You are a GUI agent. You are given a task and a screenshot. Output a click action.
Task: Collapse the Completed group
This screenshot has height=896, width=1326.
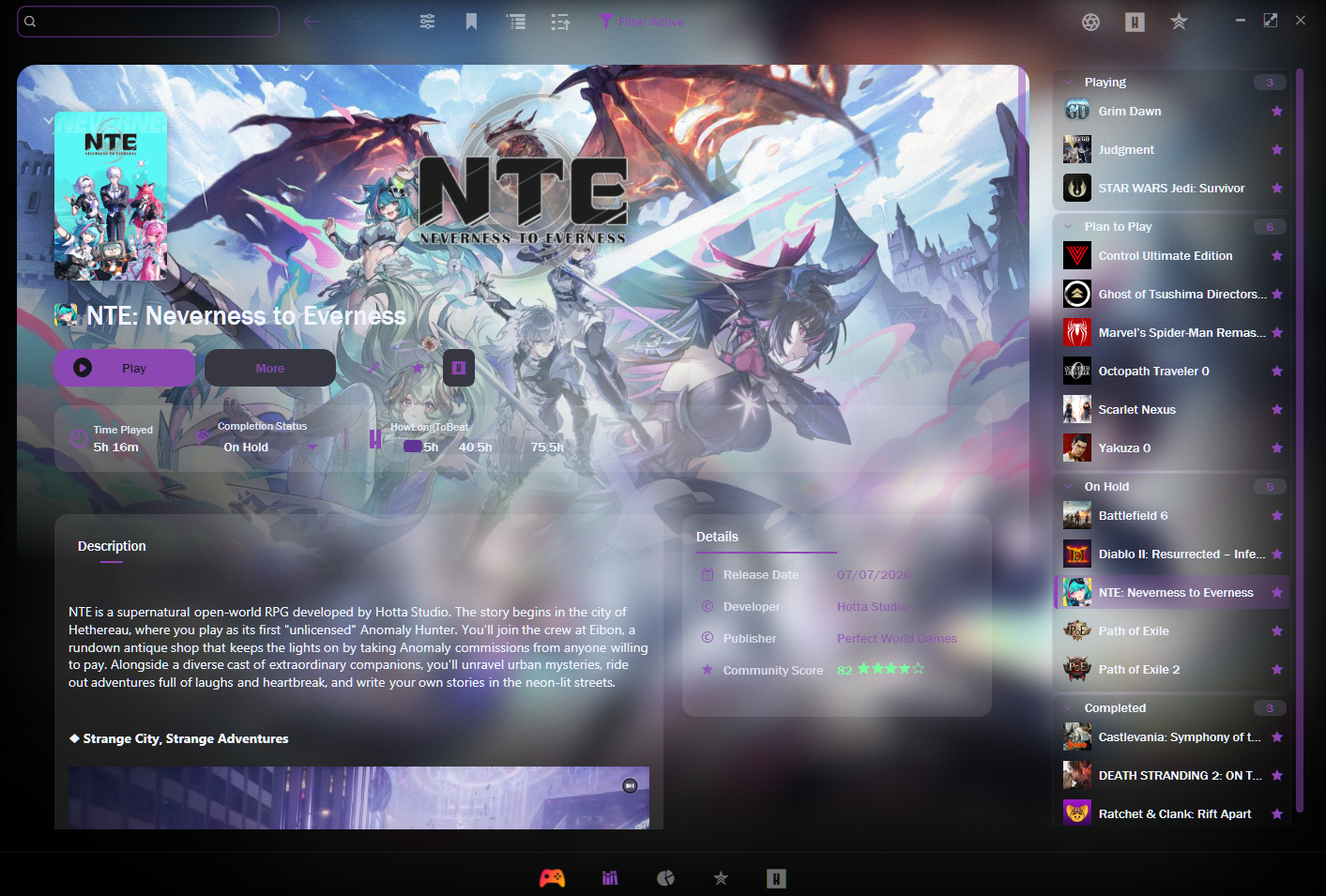(1068, 707)
